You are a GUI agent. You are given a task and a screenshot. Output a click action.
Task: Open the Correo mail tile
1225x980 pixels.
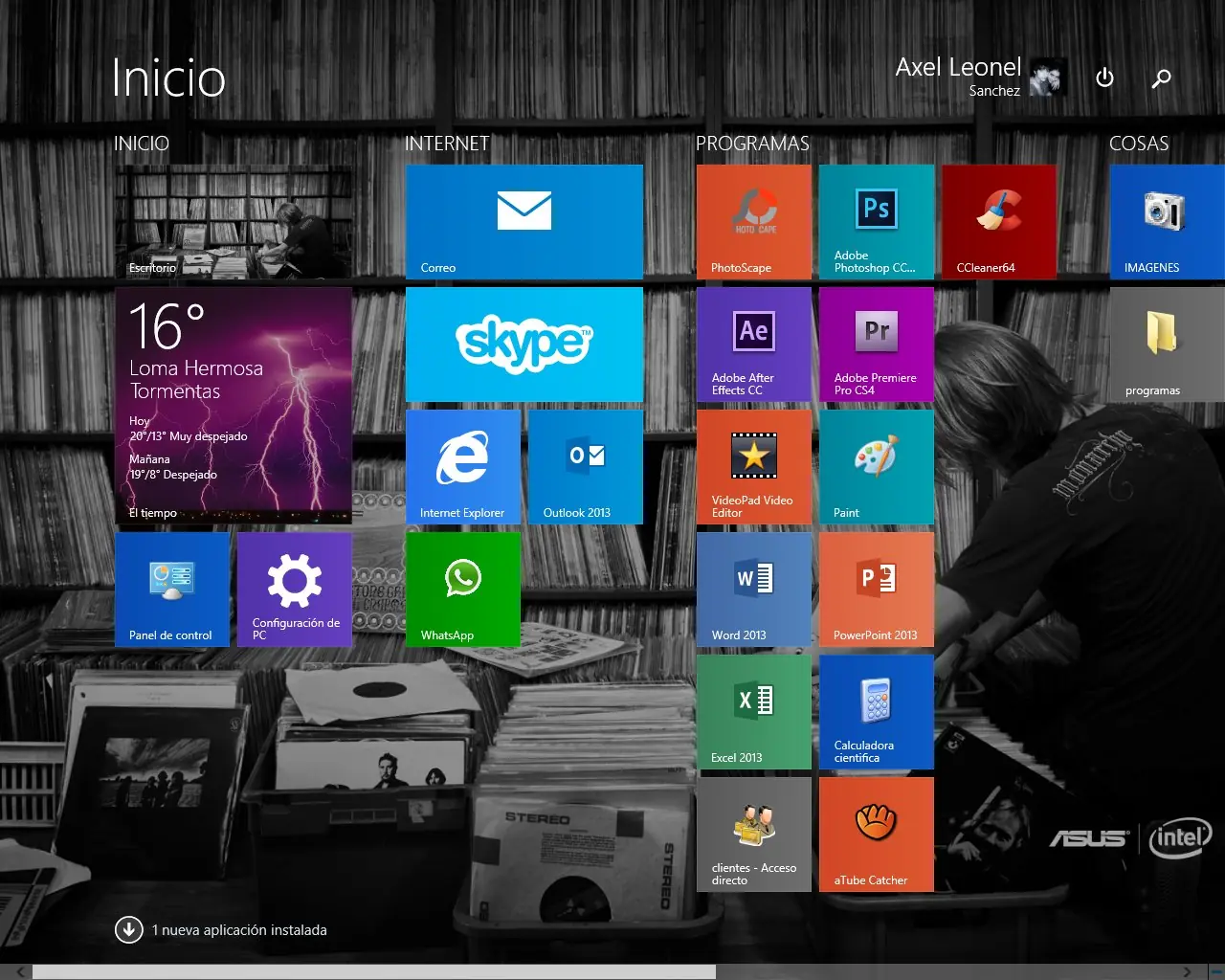click(524, 222)
